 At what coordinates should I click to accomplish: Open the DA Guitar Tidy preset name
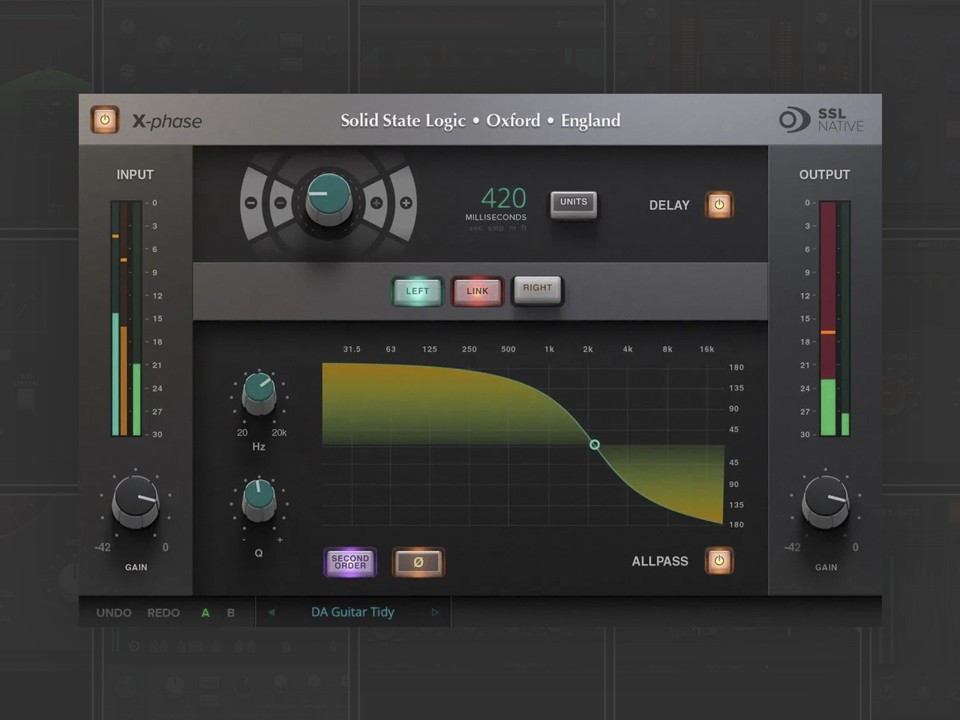[x=353, y=612]
